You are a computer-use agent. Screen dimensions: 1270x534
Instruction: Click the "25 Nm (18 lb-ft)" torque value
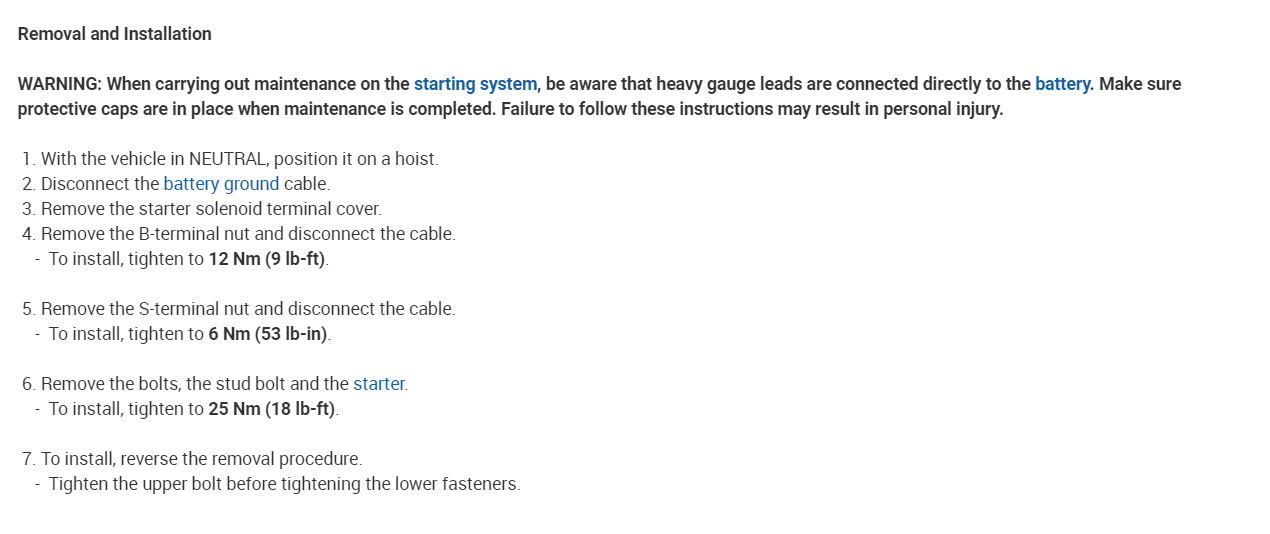(273, 409)
